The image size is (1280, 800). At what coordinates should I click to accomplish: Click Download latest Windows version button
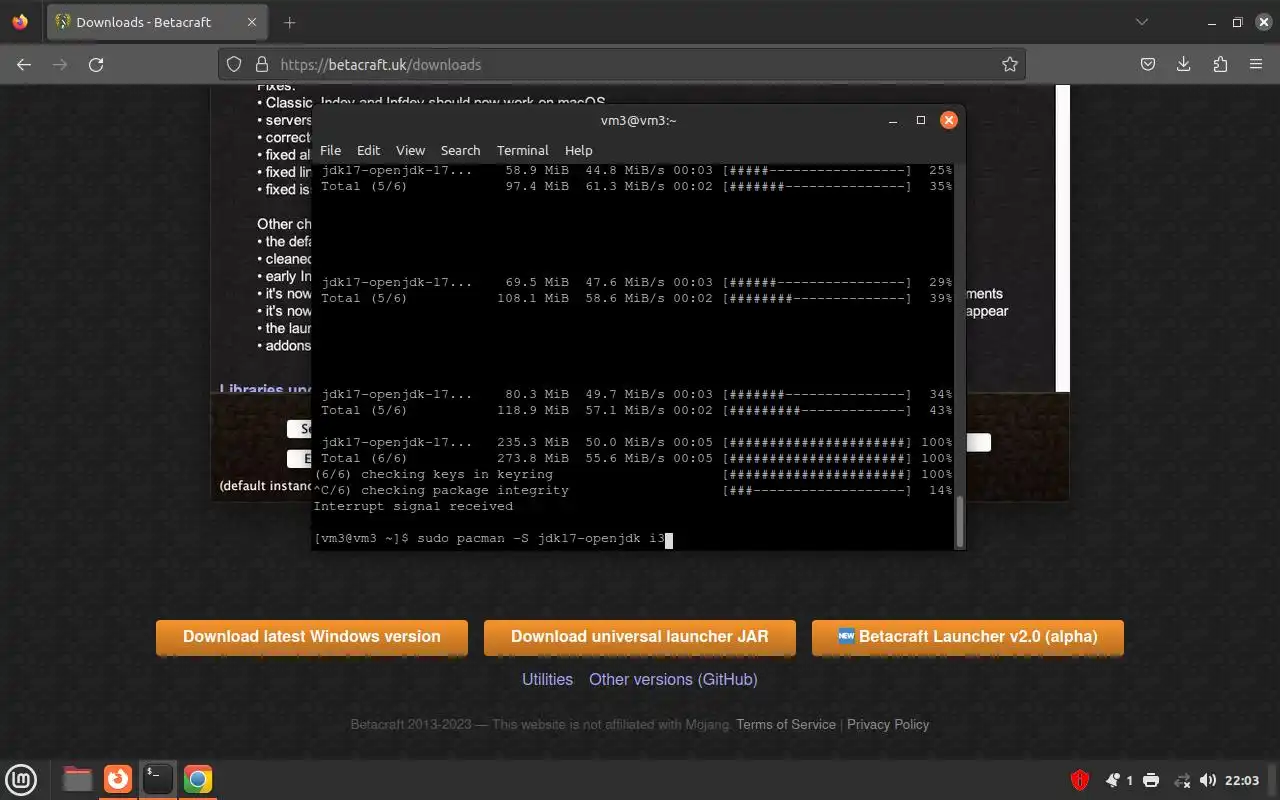pos(312,637)
